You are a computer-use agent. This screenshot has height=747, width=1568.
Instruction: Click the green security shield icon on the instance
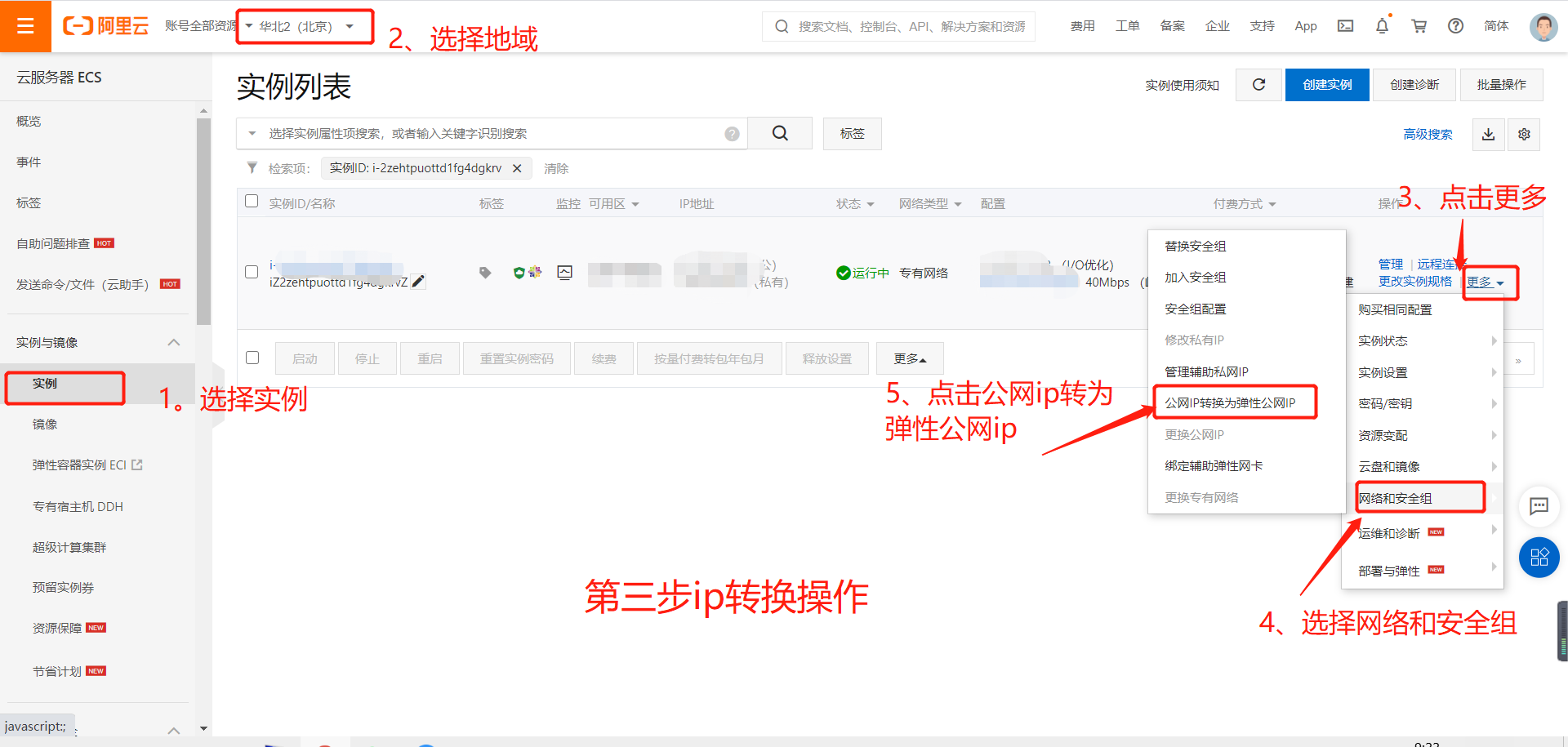click(x=520, y=273)
